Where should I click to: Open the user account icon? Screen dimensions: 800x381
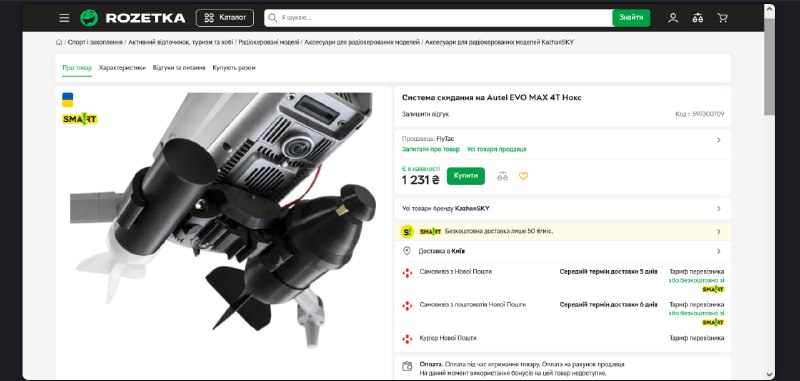(673, 18)
